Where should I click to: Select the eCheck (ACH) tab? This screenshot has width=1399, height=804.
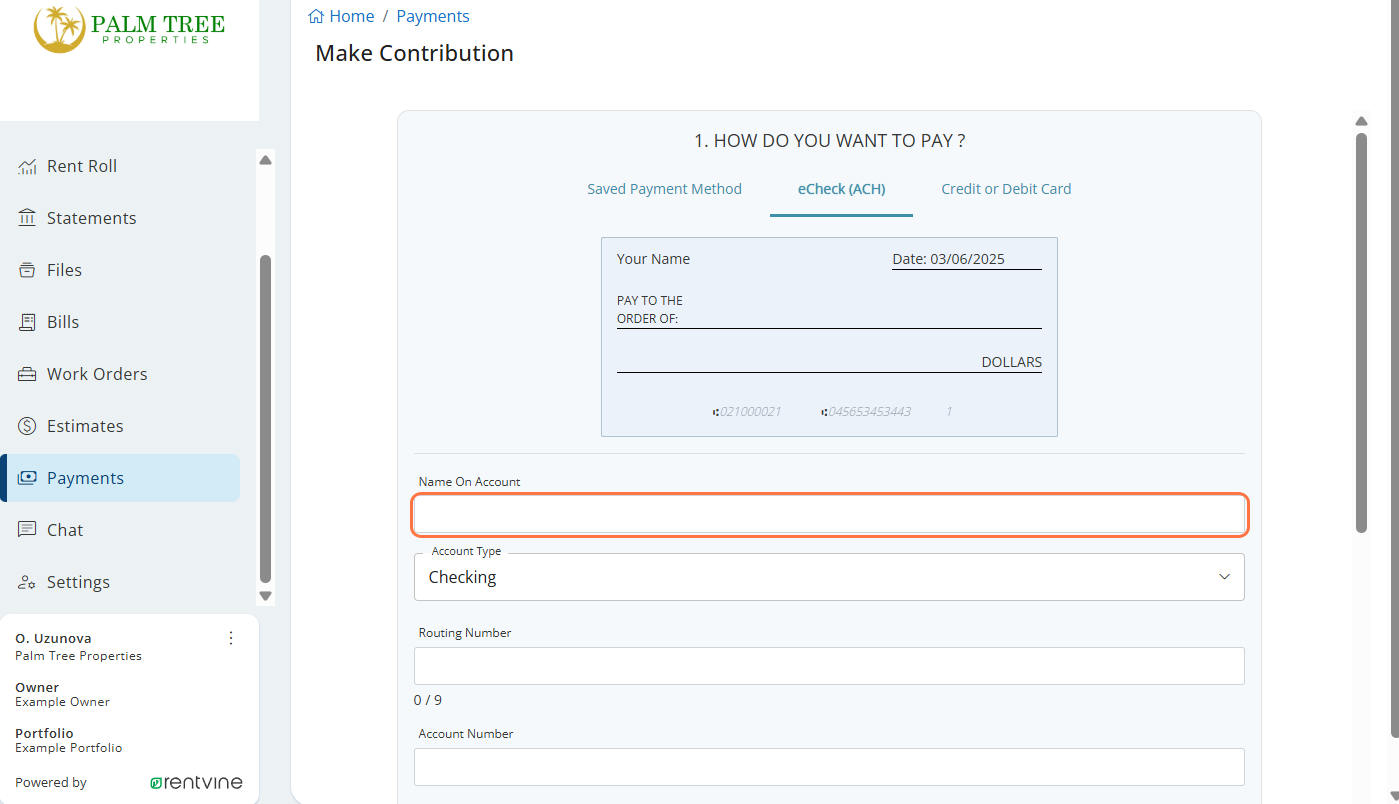(841, 188)
